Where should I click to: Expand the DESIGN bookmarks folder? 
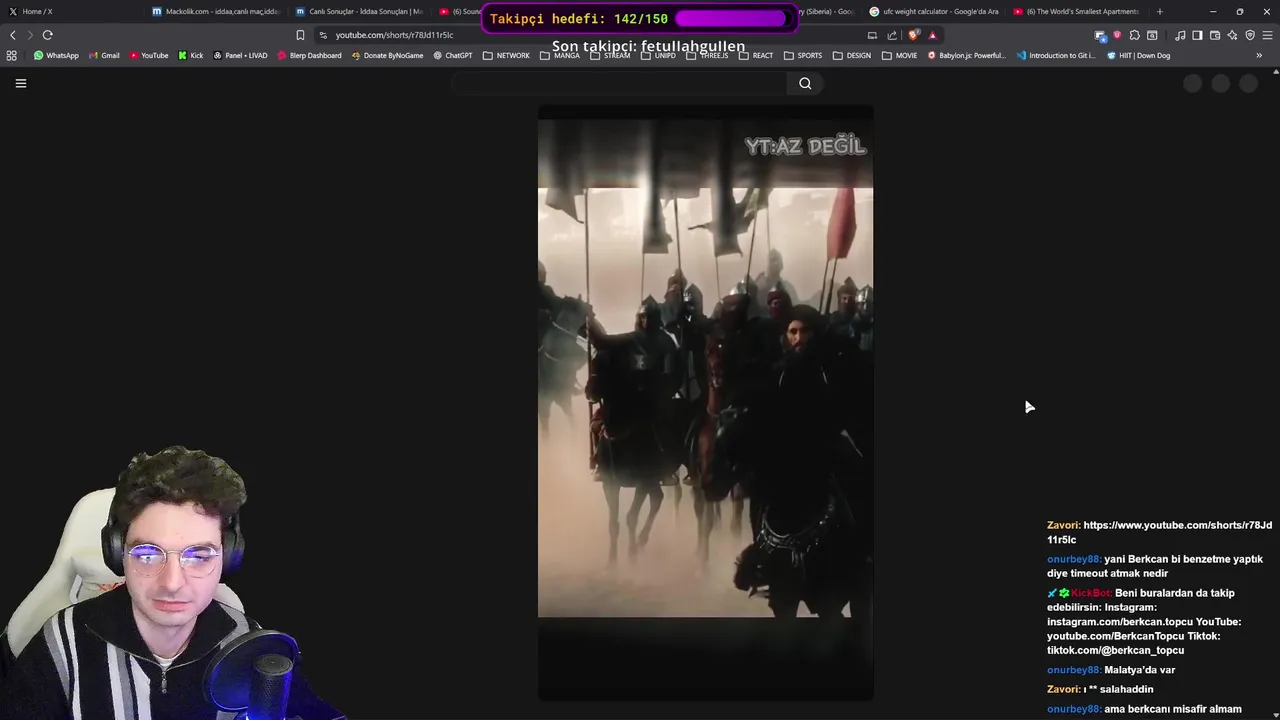point(851,55)
